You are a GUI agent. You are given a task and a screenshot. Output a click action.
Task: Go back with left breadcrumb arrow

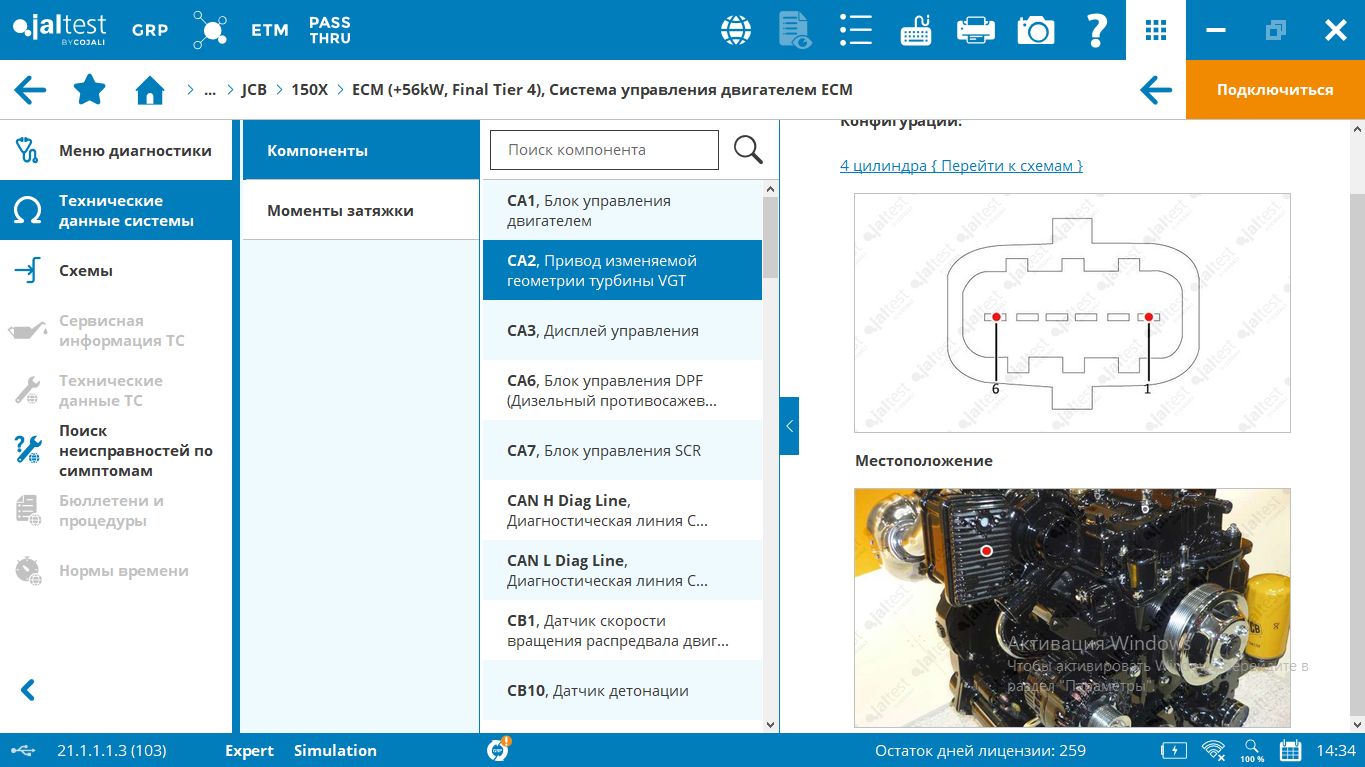[30, 90]
